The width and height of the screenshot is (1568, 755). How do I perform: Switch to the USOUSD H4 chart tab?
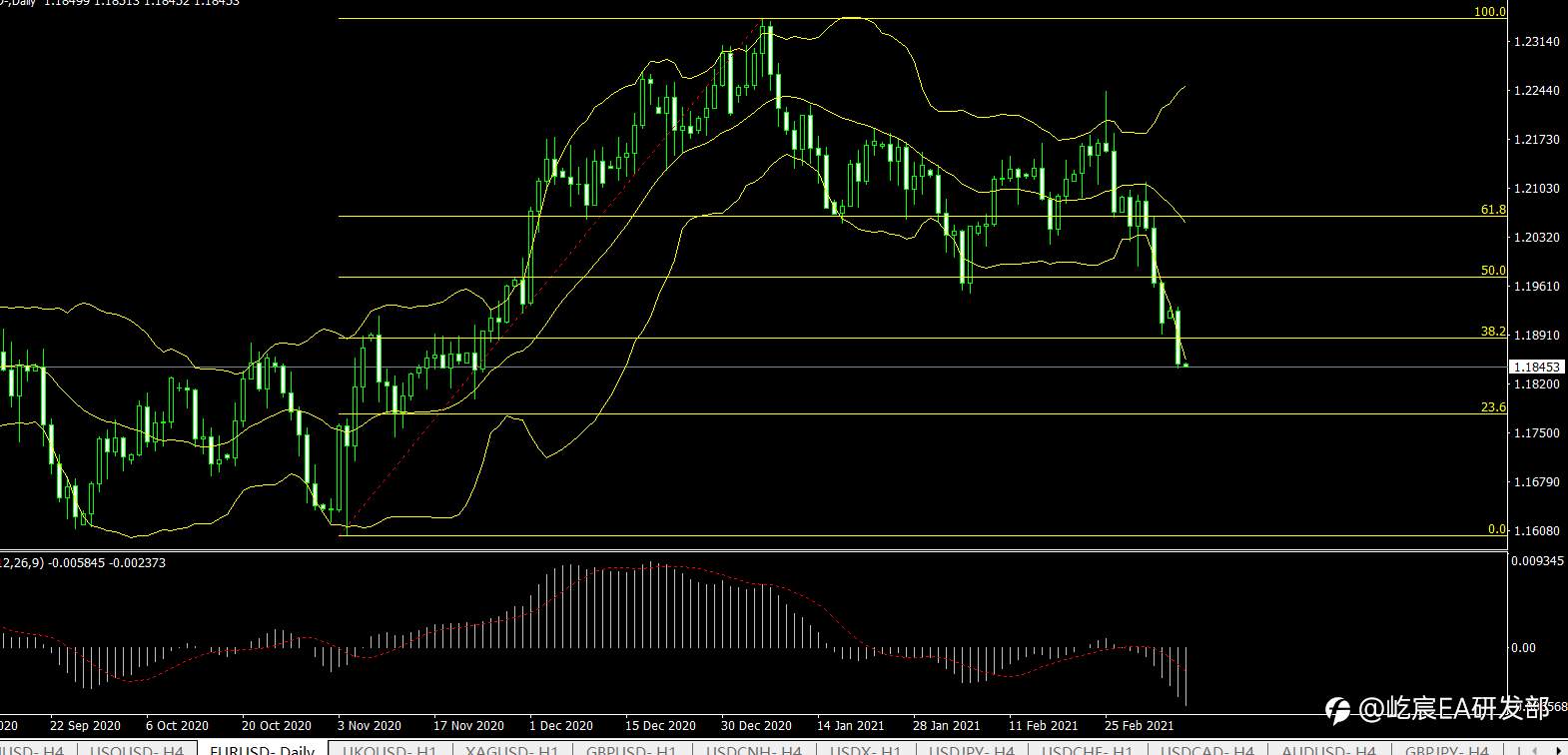[137, 749]
